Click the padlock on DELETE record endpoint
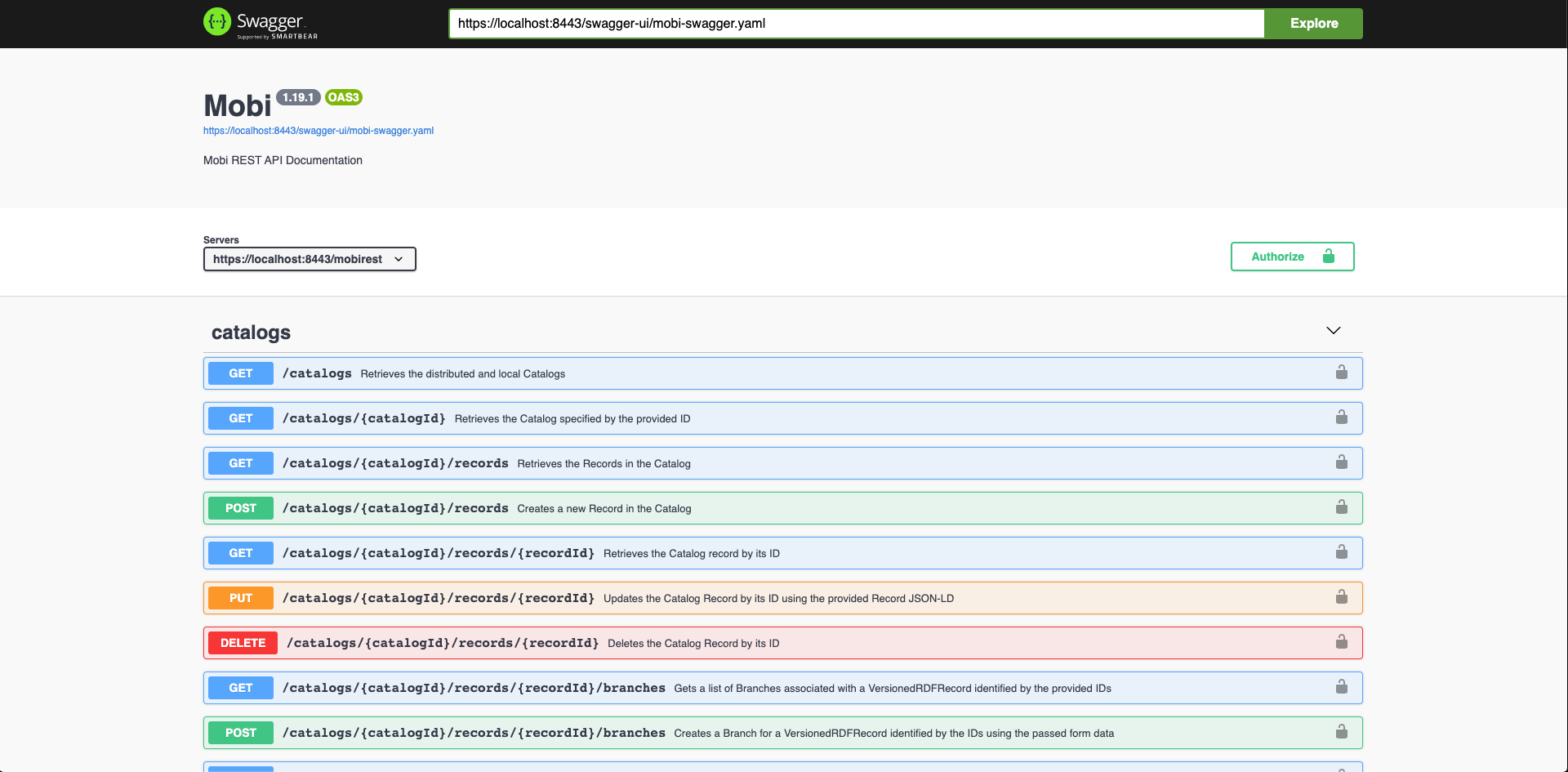This screenshot has height=772, width=1568. (1341, 641)
